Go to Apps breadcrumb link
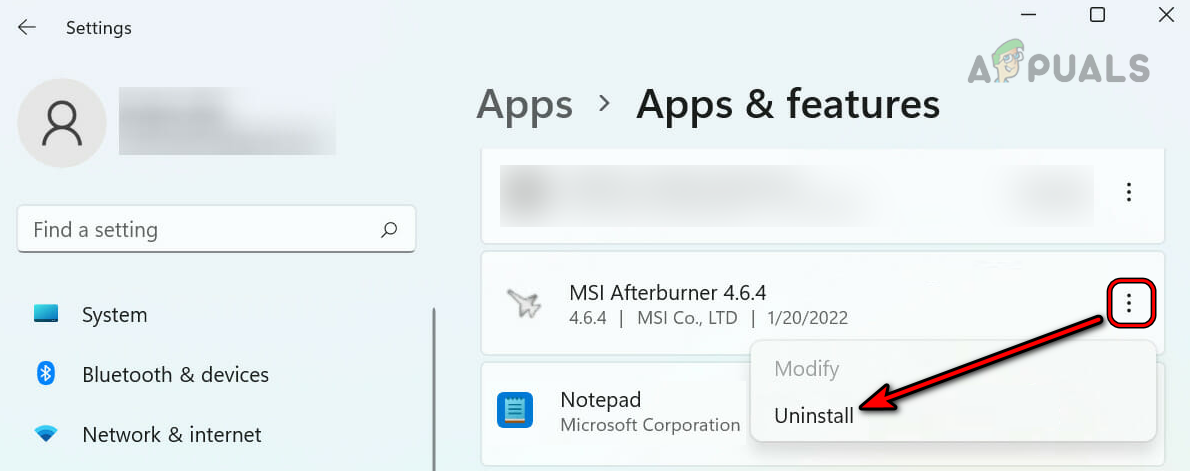1190x471 pixels. 524,104
